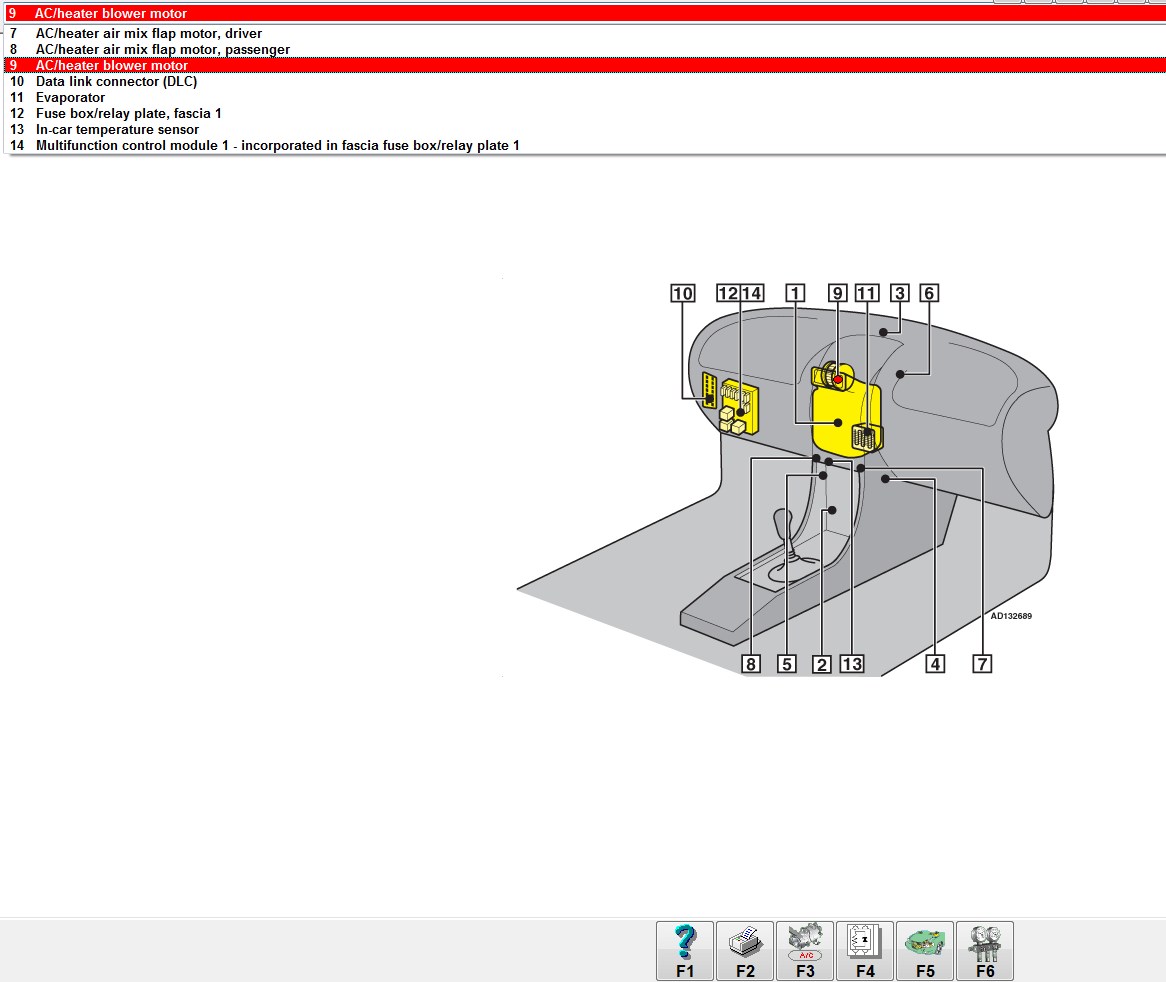Open the F3 A/C engine icon button
The width and height of the screenshot is (1166, 982).
[x=805, y=951]
